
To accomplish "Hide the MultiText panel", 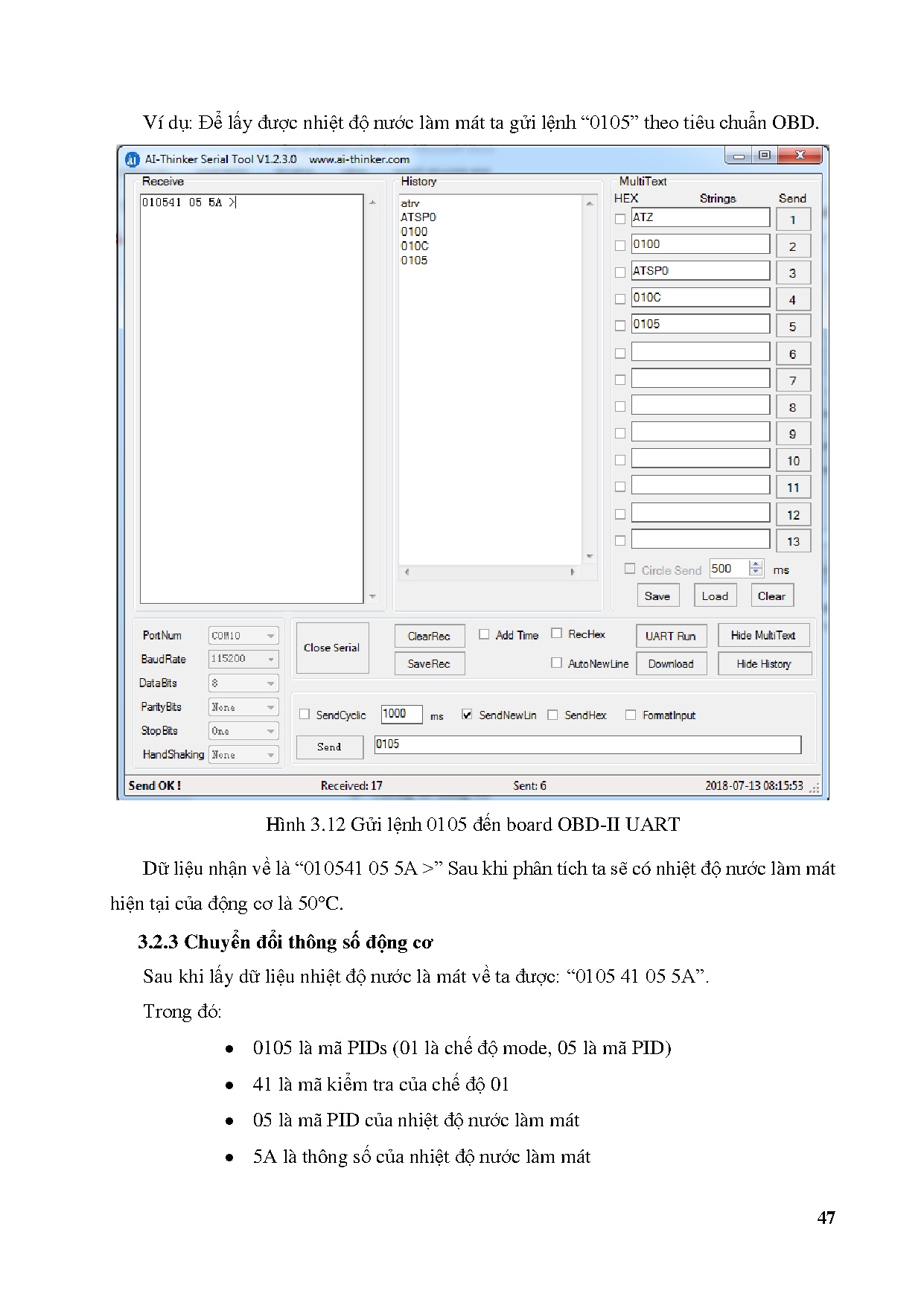I will tap(763, 635).
